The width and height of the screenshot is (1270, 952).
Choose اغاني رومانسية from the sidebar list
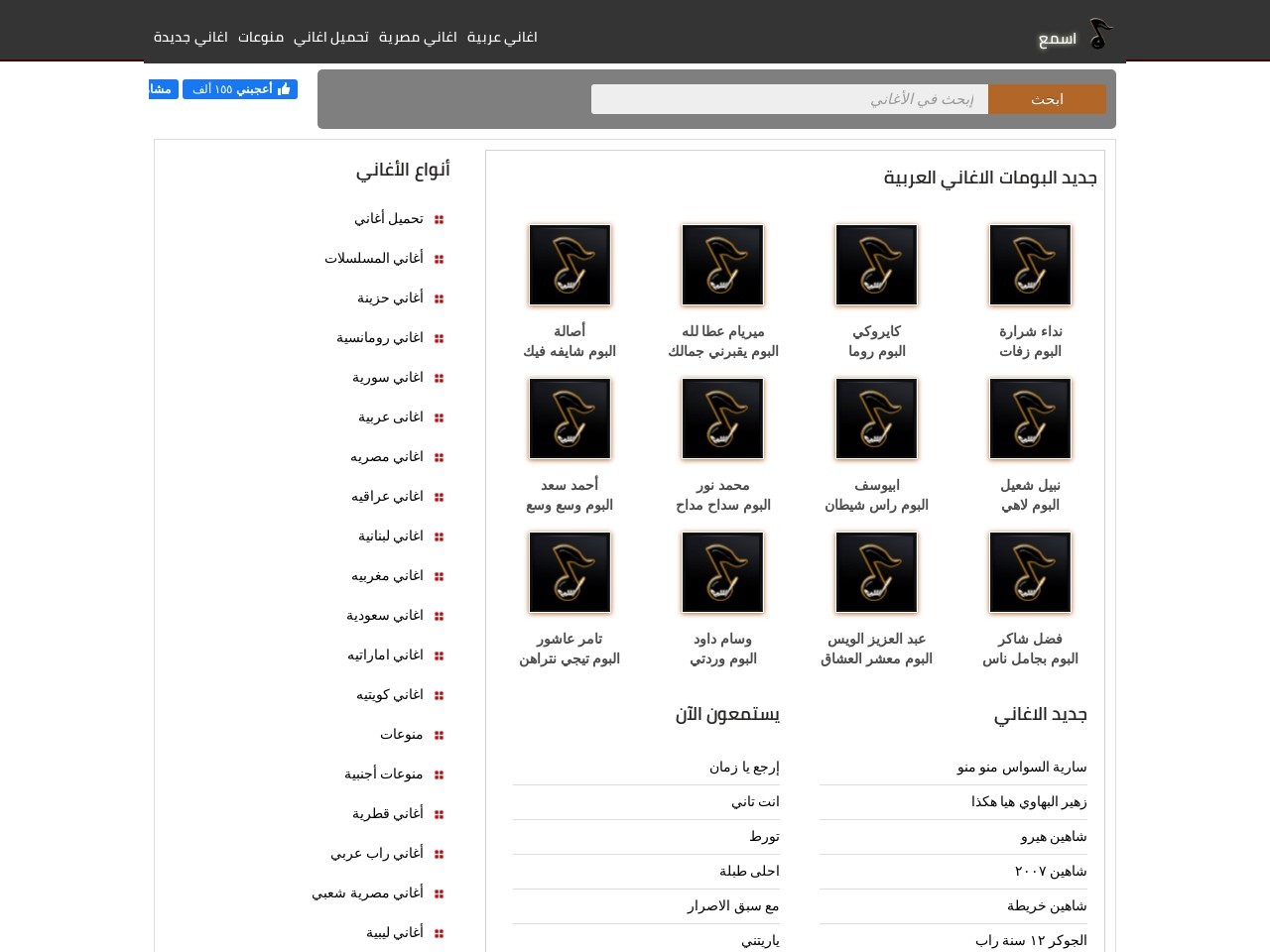point(380,337)
